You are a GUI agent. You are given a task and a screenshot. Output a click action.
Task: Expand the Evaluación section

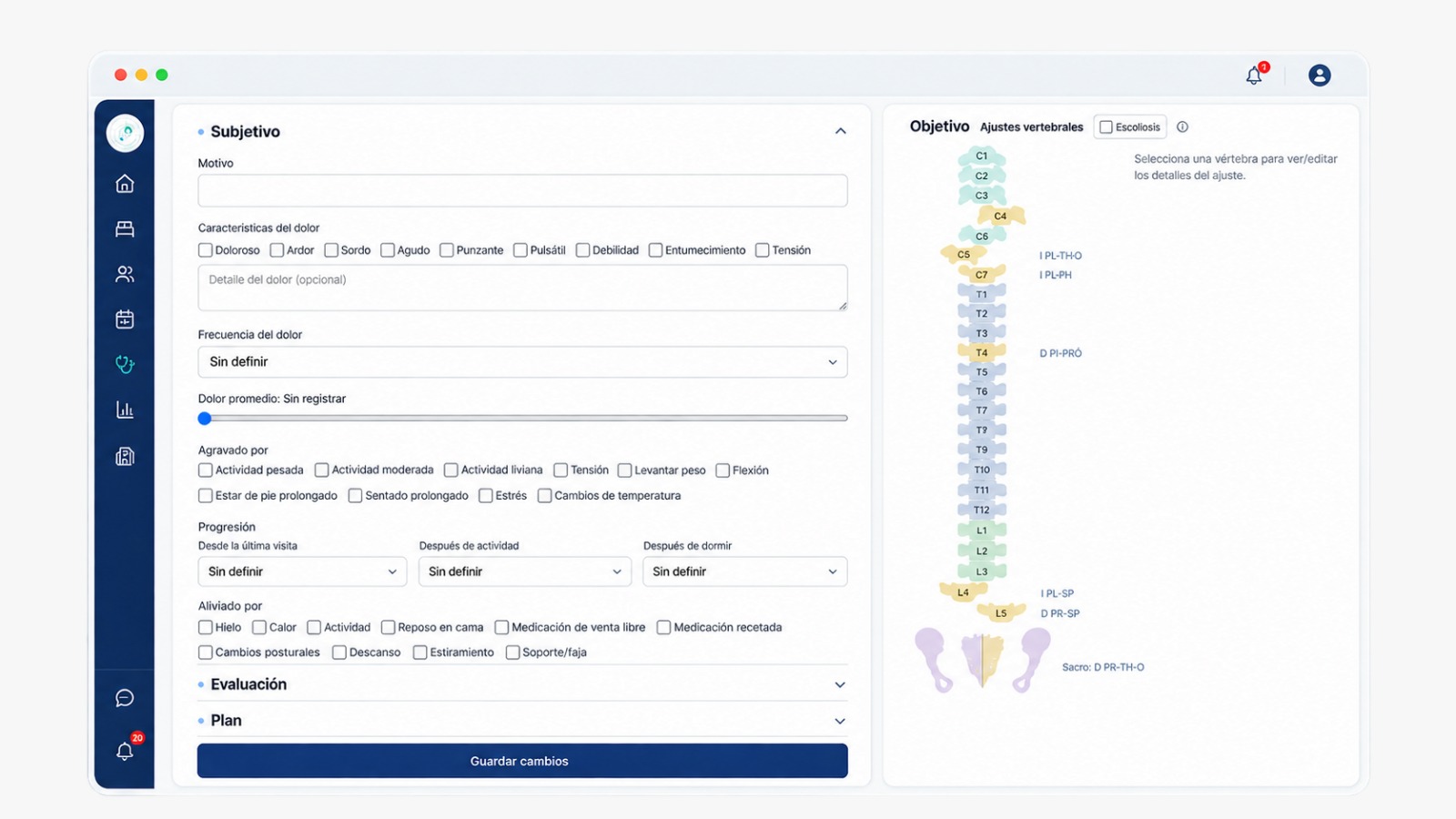(522, 684)
